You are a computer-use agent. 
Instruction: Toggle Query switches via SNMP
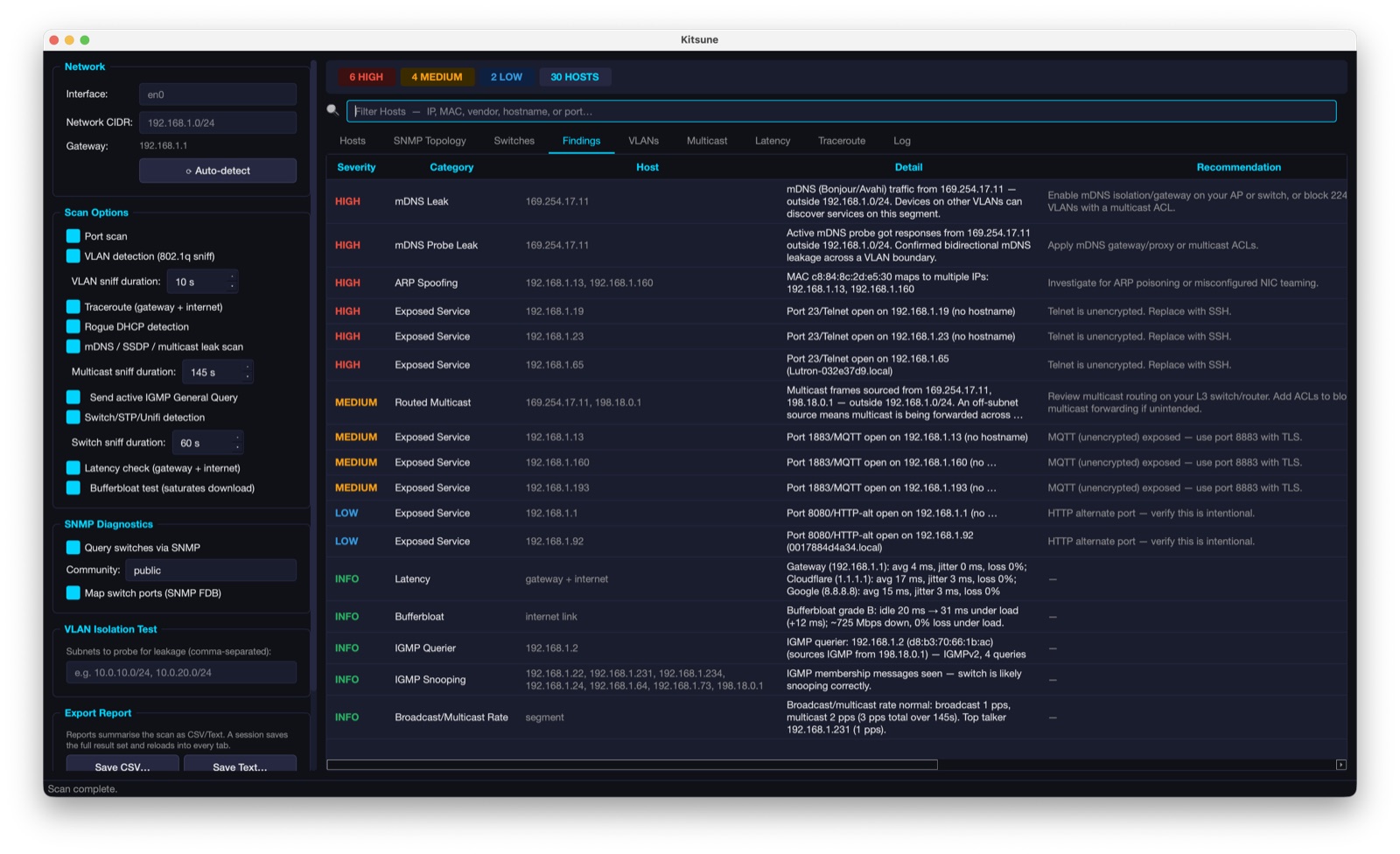pos(73,548)
